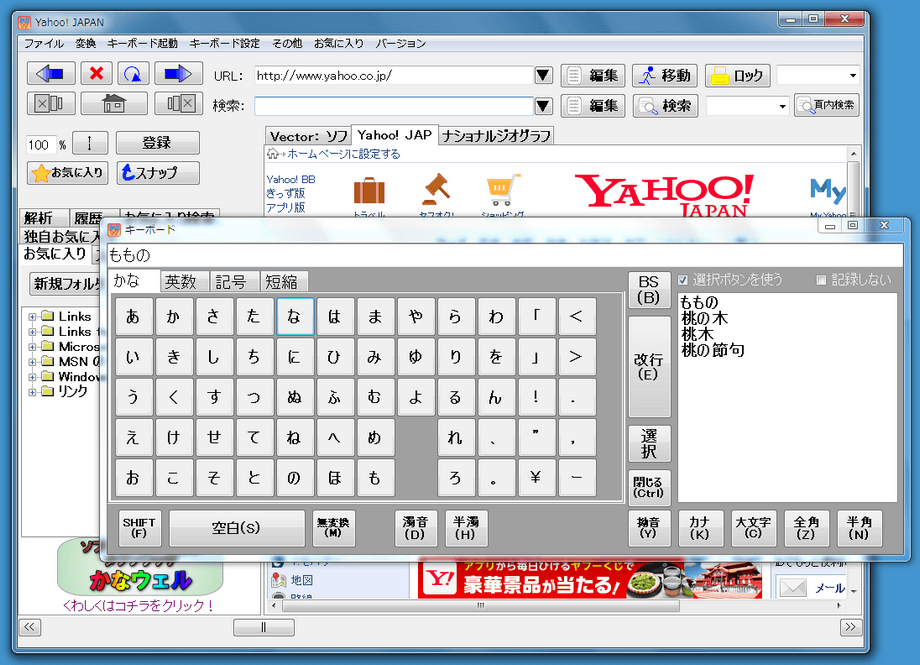
Task: Click the 地図 map icon in the page
Action: pos(279,580)
